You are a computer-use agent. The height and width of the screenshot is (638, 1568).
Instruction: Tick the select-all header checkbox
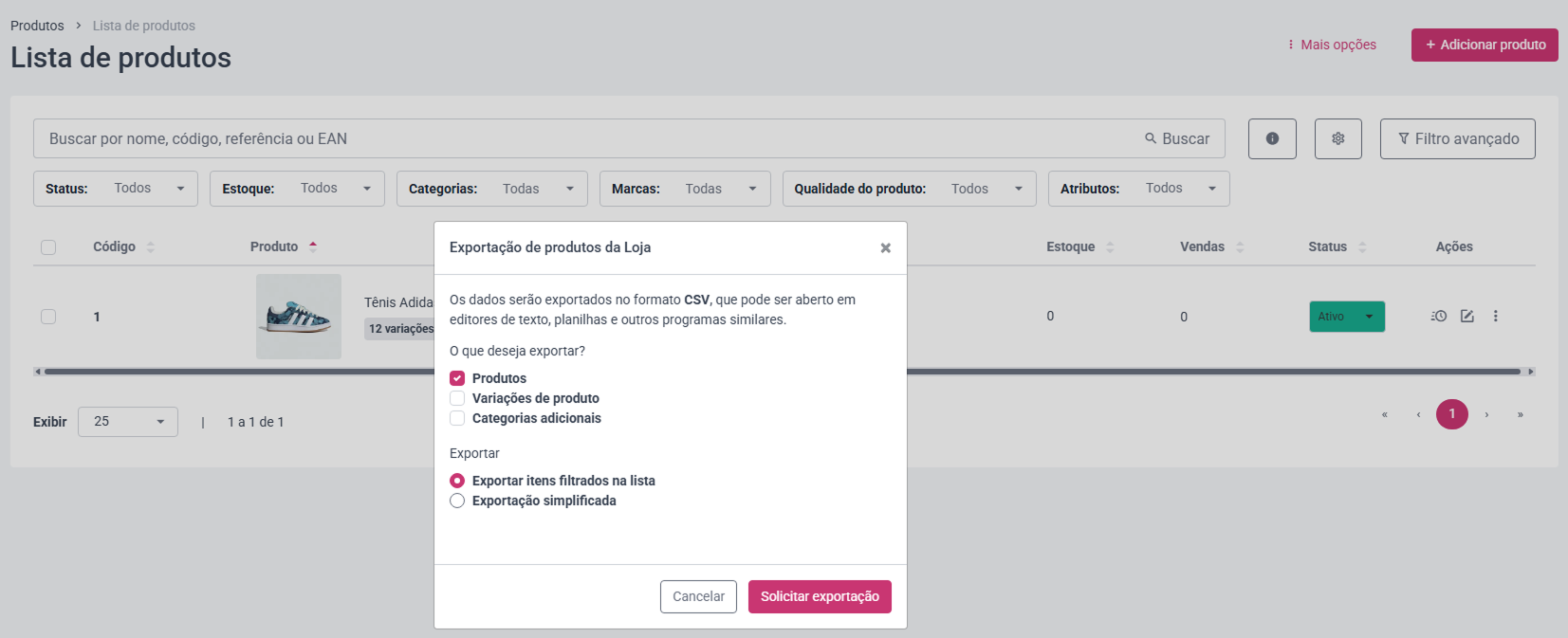pyautogui.click(x=48, y=247)
